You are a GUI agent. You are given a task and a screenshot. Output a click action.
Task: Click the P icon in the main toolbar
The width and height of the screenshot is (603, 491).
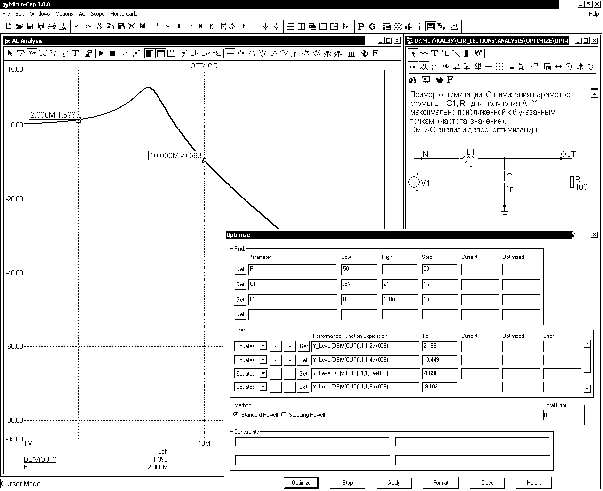361,26
